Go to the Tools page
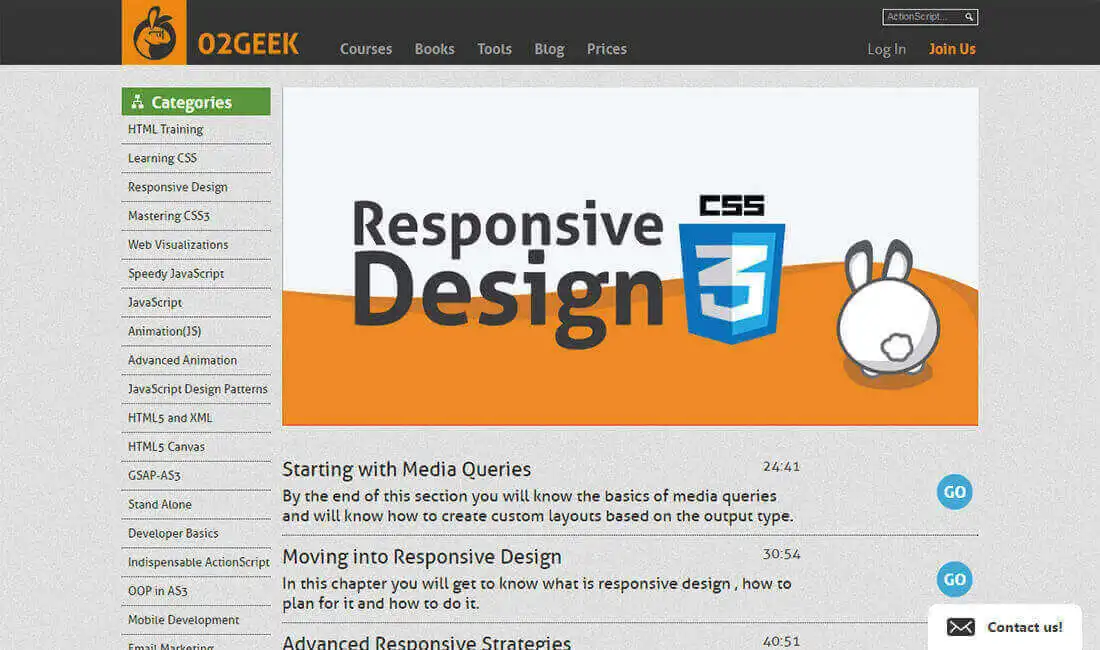The image size is (1100, 650). (x=494, y=49)
